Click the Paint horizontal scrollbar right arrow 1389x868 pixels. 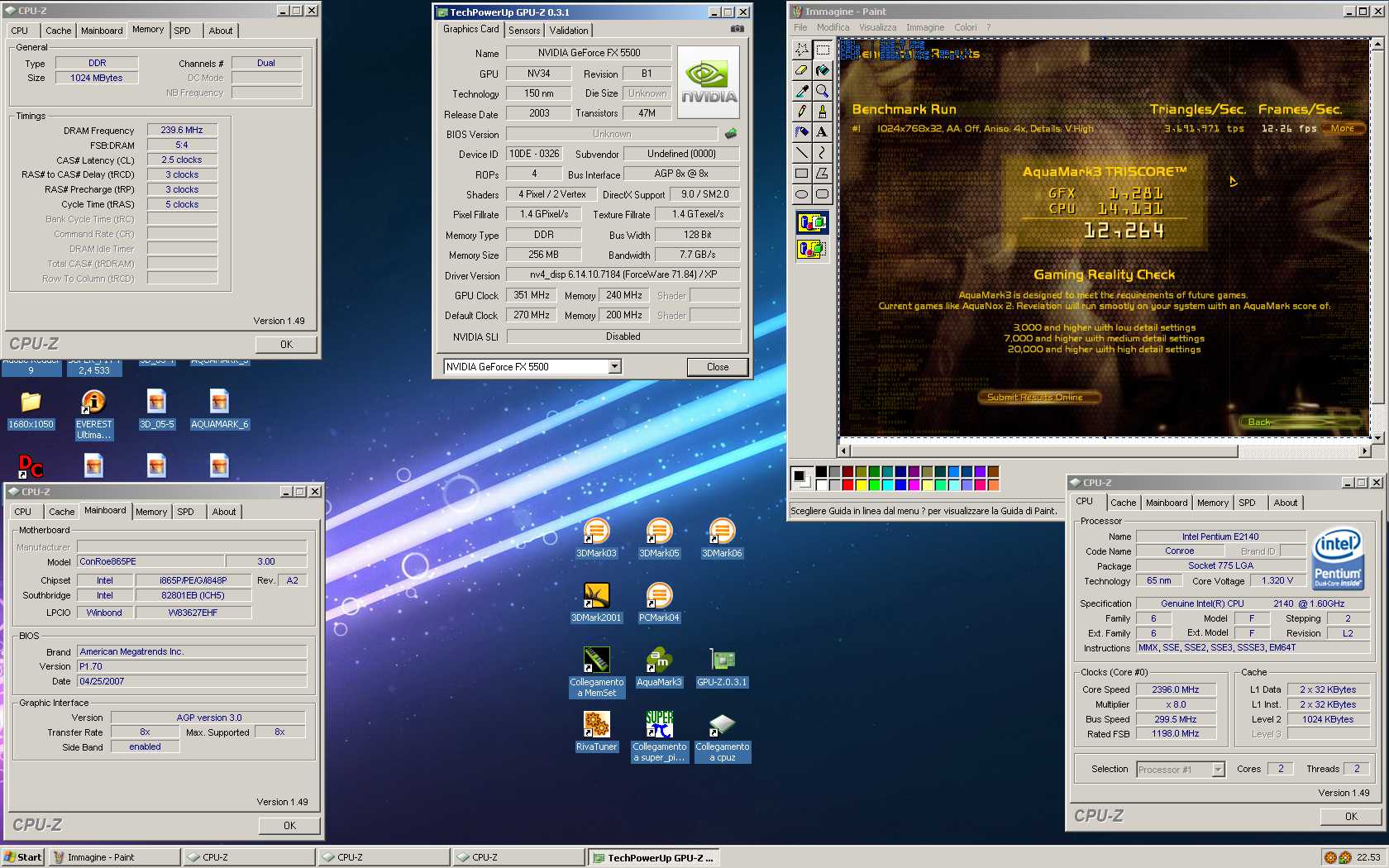coord(1364,451)
